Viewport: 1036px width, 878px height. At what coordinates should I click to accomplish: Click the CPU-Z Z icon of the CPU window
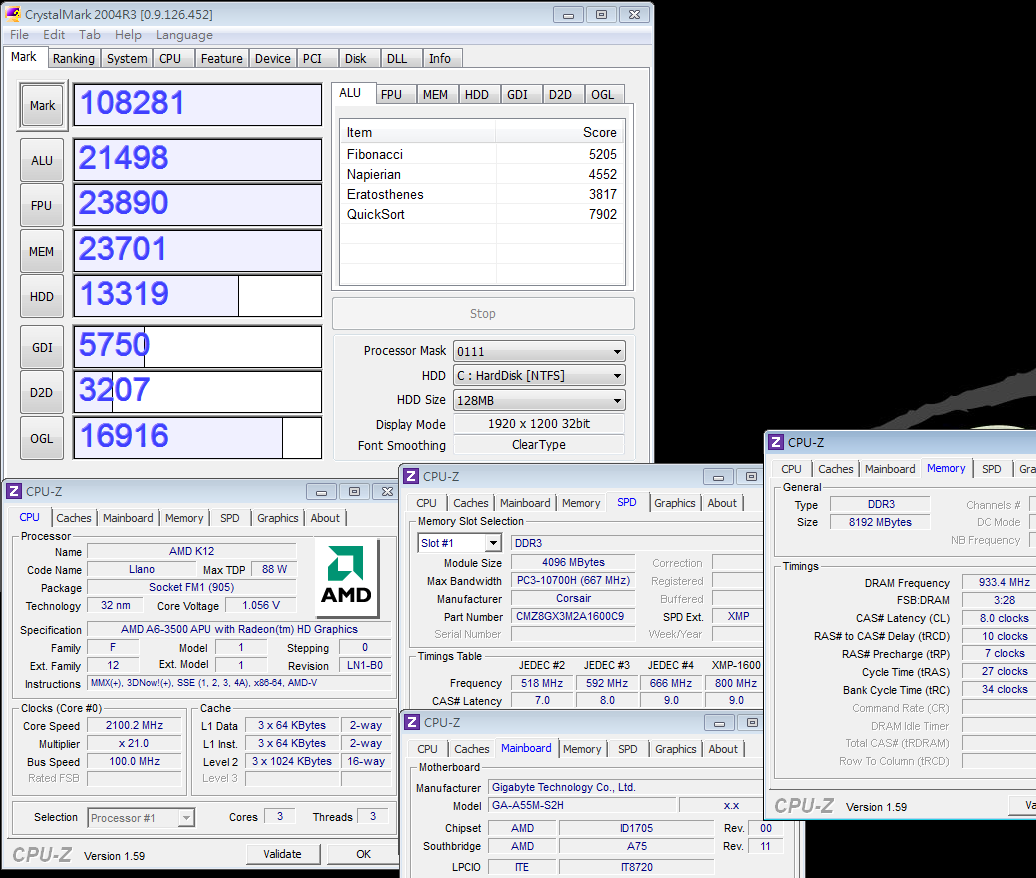coord(14,491)
